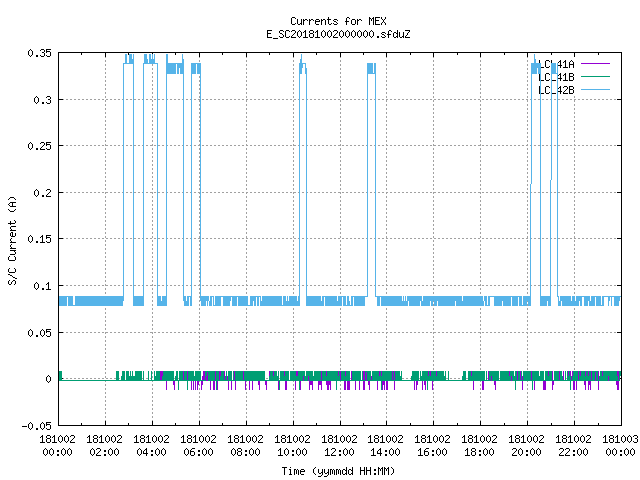Click the x-axis tick 181002 10:00

click(292, 446)
